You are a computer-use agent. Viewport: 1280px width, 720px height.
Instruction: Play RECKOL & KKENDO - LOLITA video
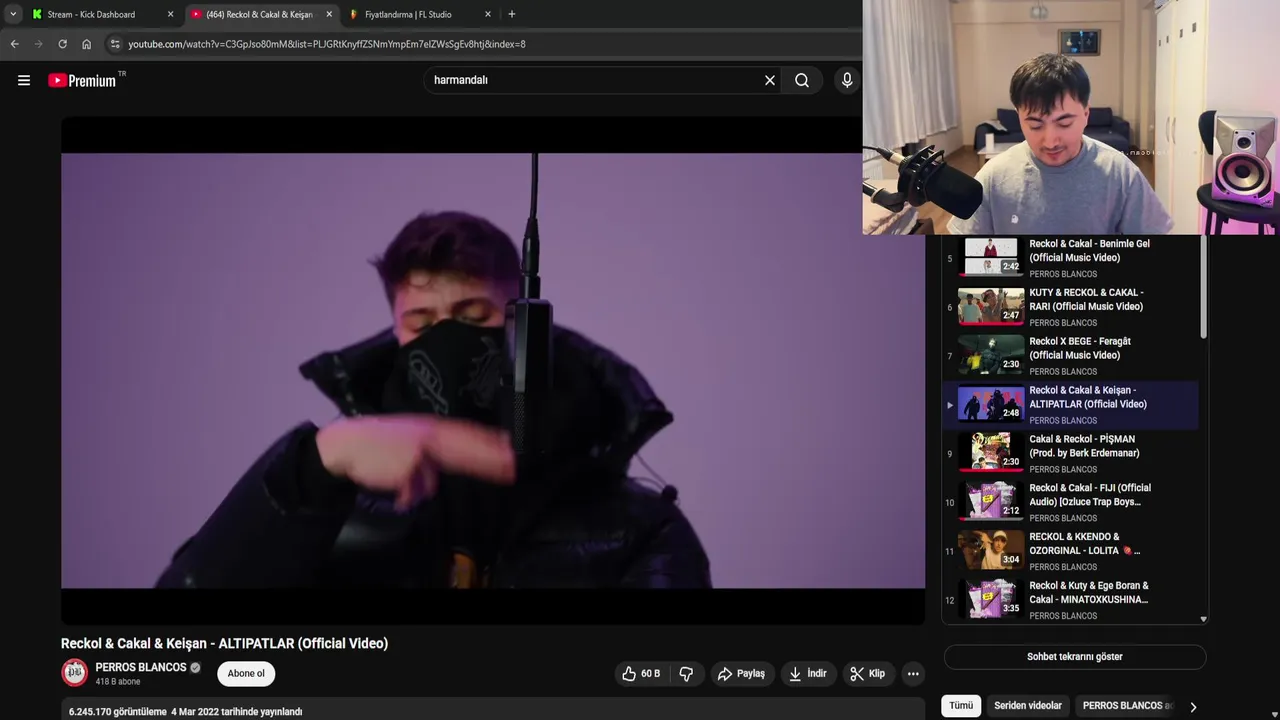[1070, 551]
